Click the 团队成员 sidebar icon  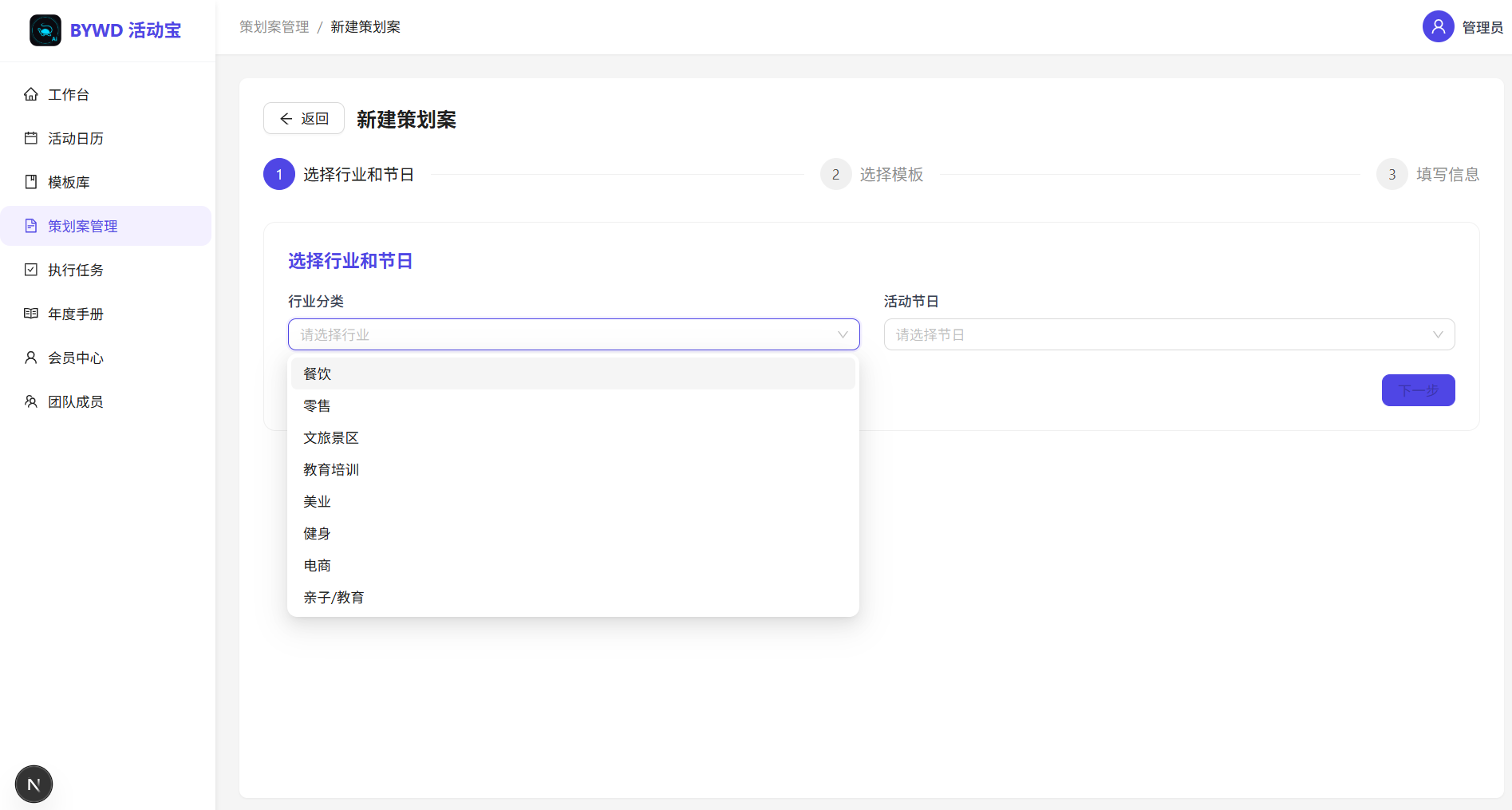tap(31, 401)
